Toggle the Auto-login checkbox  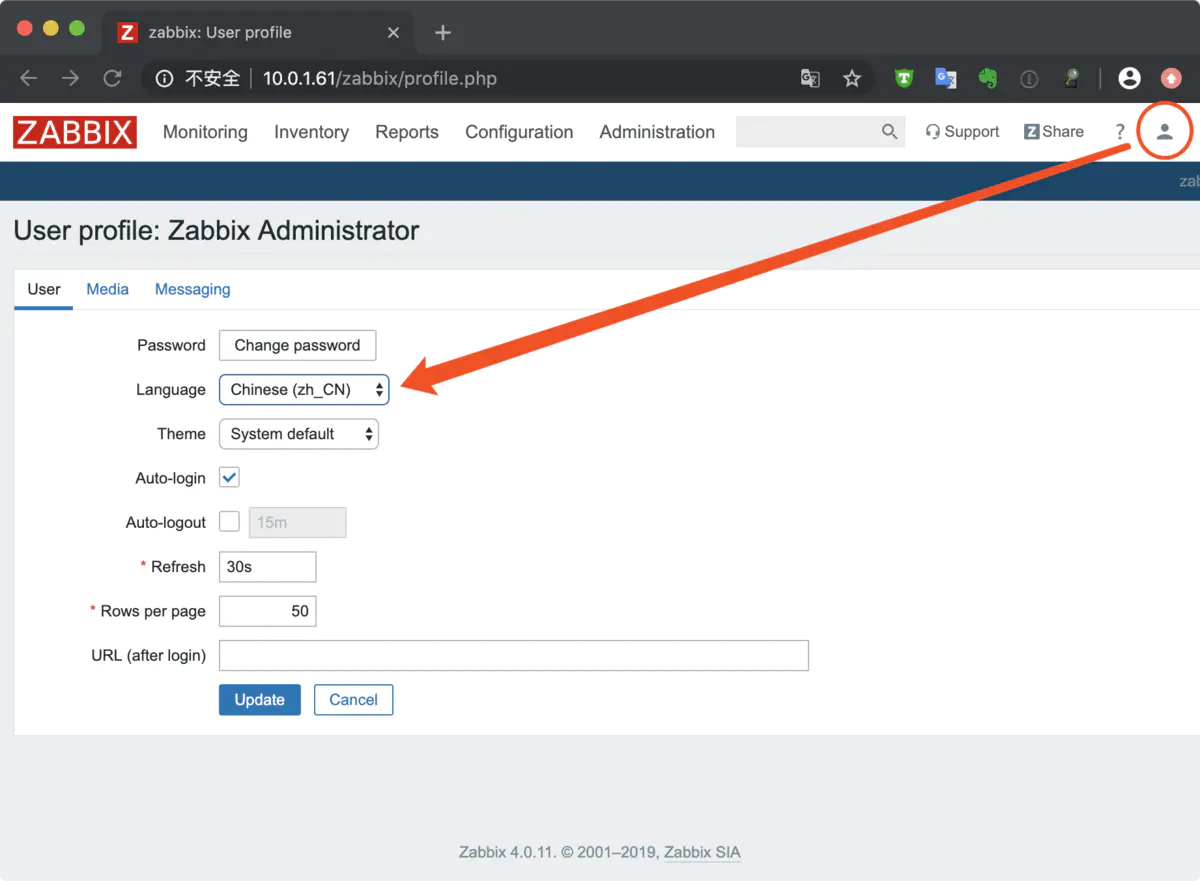click(x=229, y=477)
